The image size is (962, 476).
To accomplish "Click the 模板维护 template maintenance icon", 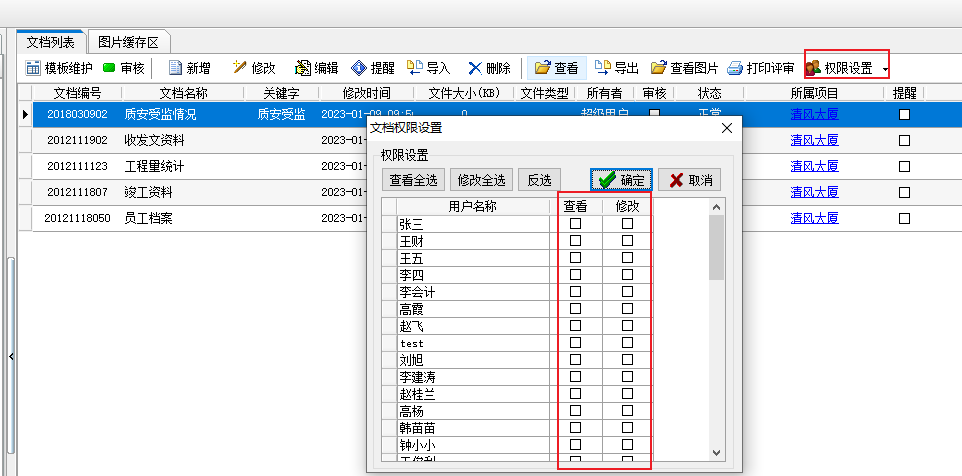I will [33, 68].
